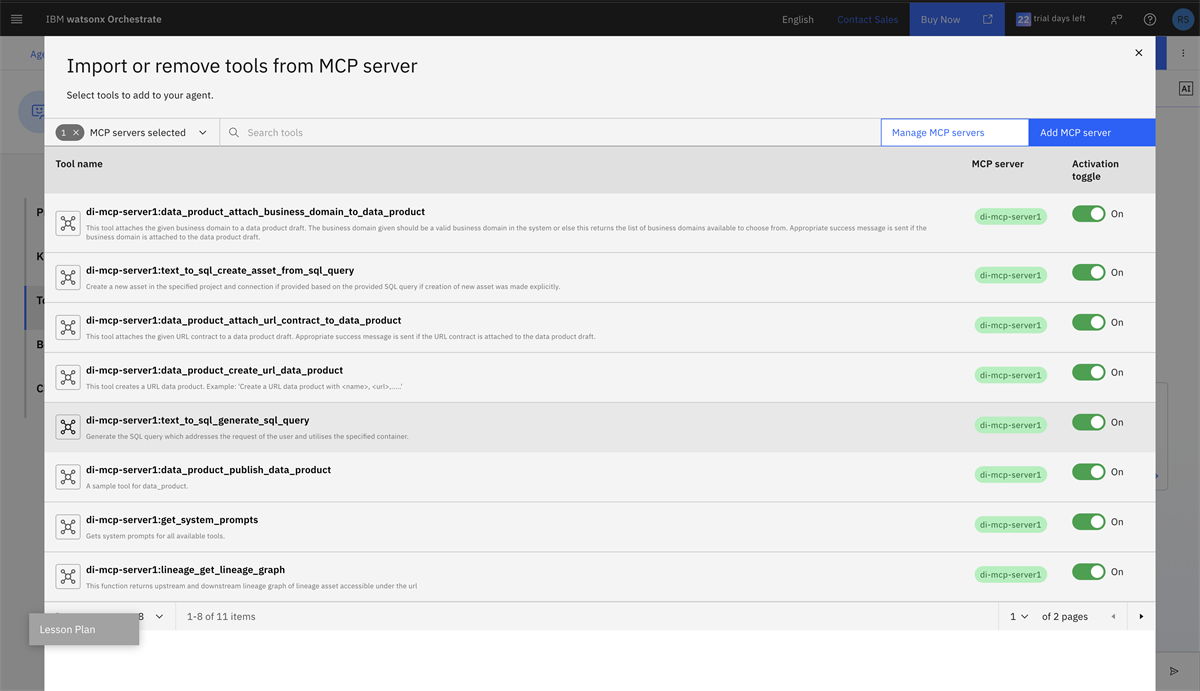This screenshot has height=691, width=1200.
Task: Click di-mcp-server1 tag in data_product_create_url_data_product row
Action: click(x=1010, y=375)
